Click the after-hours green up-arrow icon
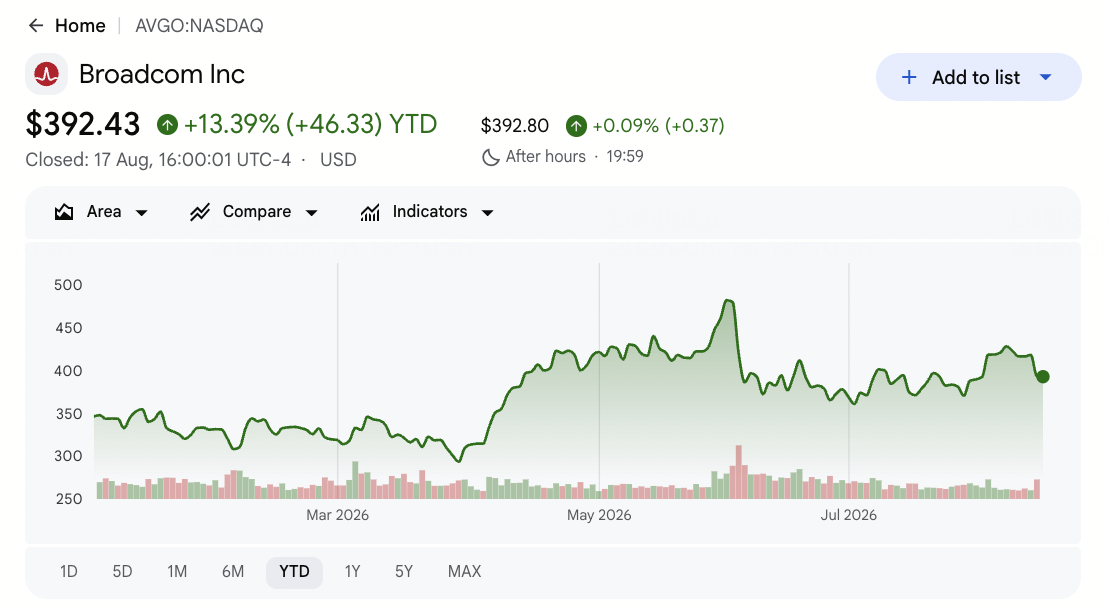 [x=576, y=127]
